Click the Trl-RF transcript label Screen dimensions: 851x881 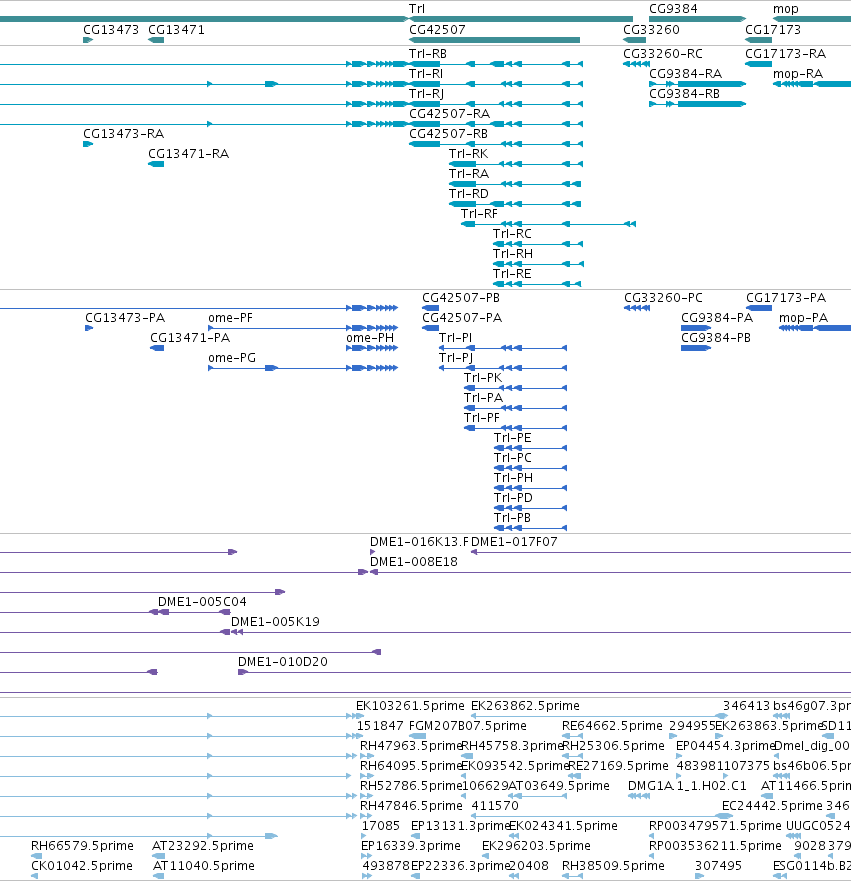click(x=479, y=214)
